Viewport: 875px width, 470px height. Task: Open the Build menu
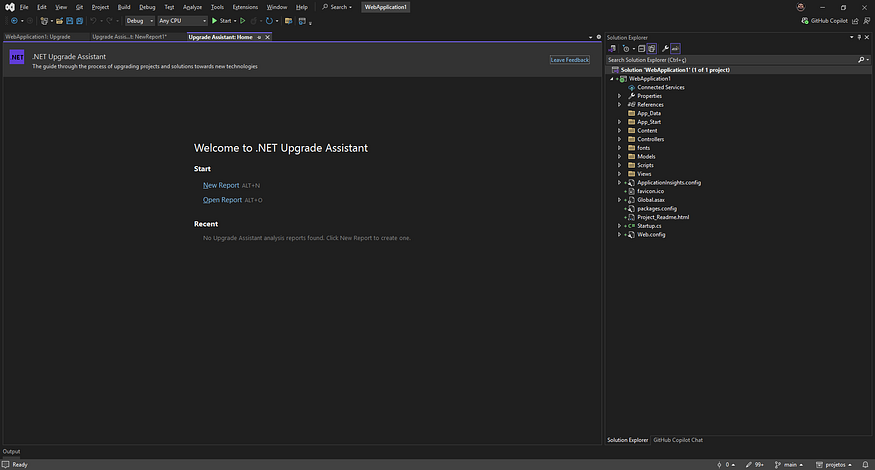[124, 7]
